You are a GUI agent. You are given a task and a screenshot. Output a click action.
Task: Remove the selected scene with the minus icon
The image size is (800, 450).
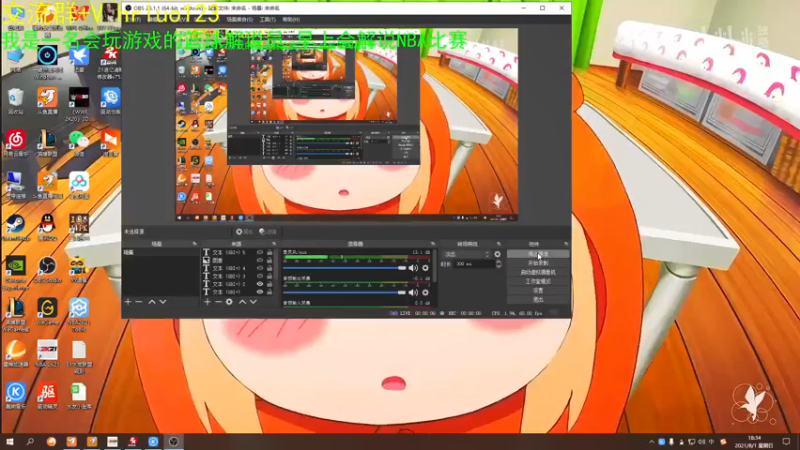139,302
